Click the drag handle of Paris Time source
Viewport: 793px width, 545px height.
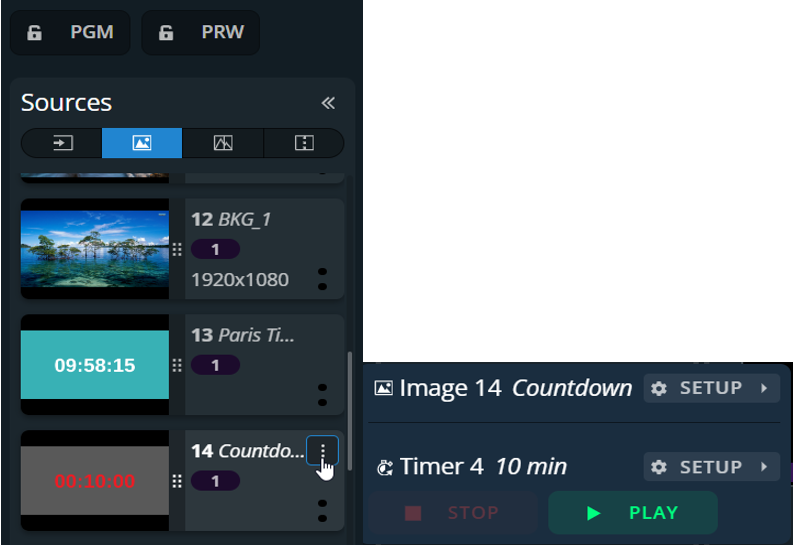(x=177, y=365)
